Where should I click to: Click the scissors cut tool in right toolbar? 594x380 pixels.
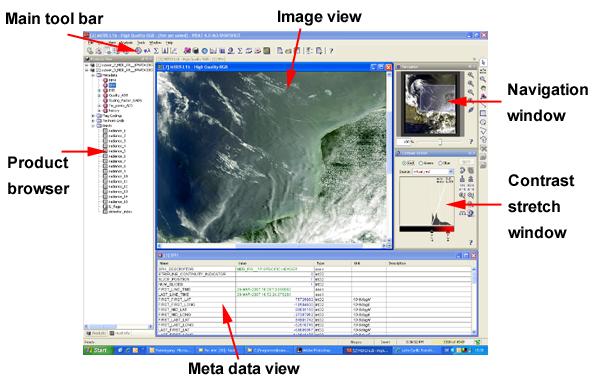[483, 149]
